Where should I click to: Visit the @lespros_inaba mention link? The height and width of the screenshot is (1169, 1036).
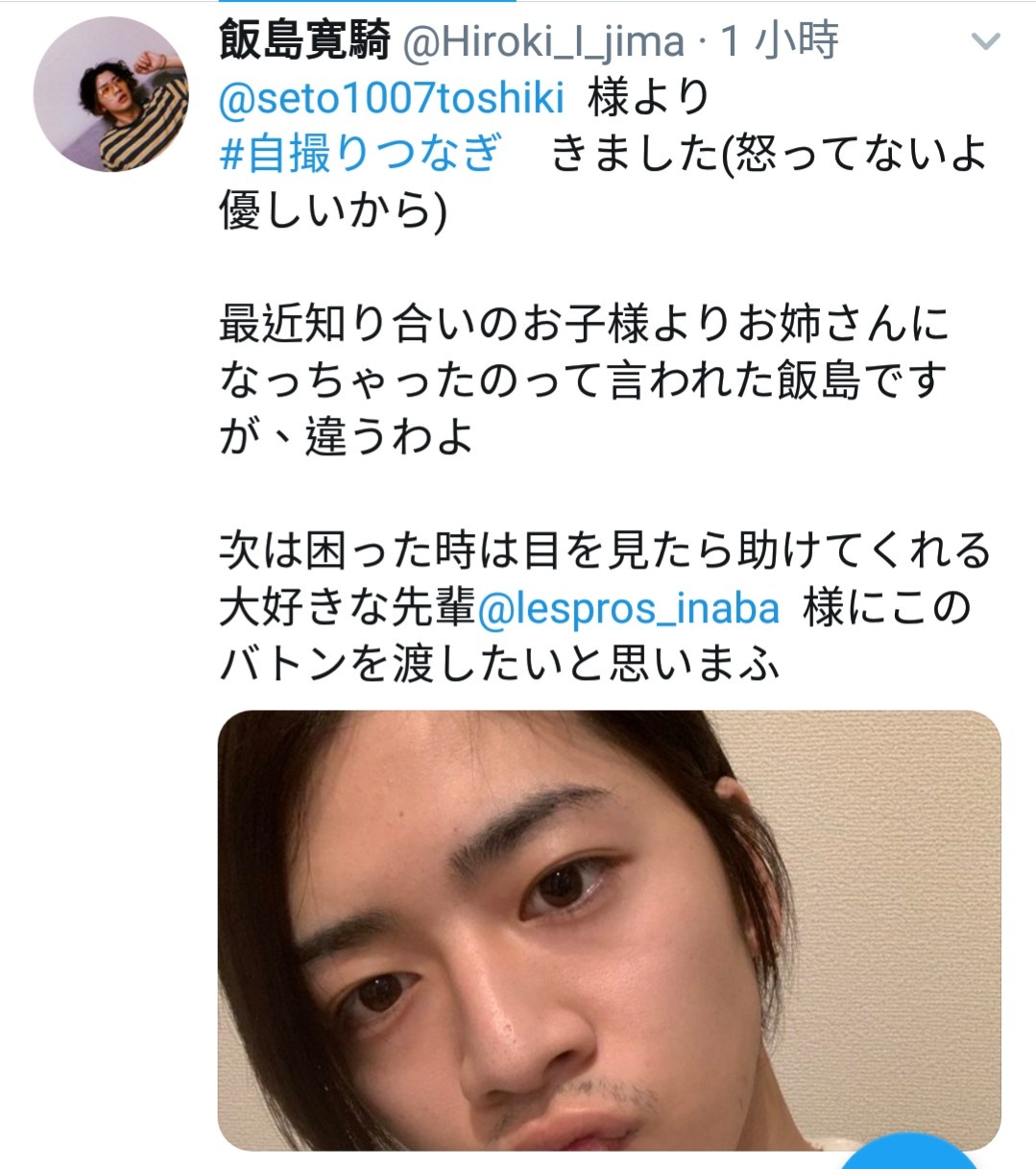[x=628, y=608]
